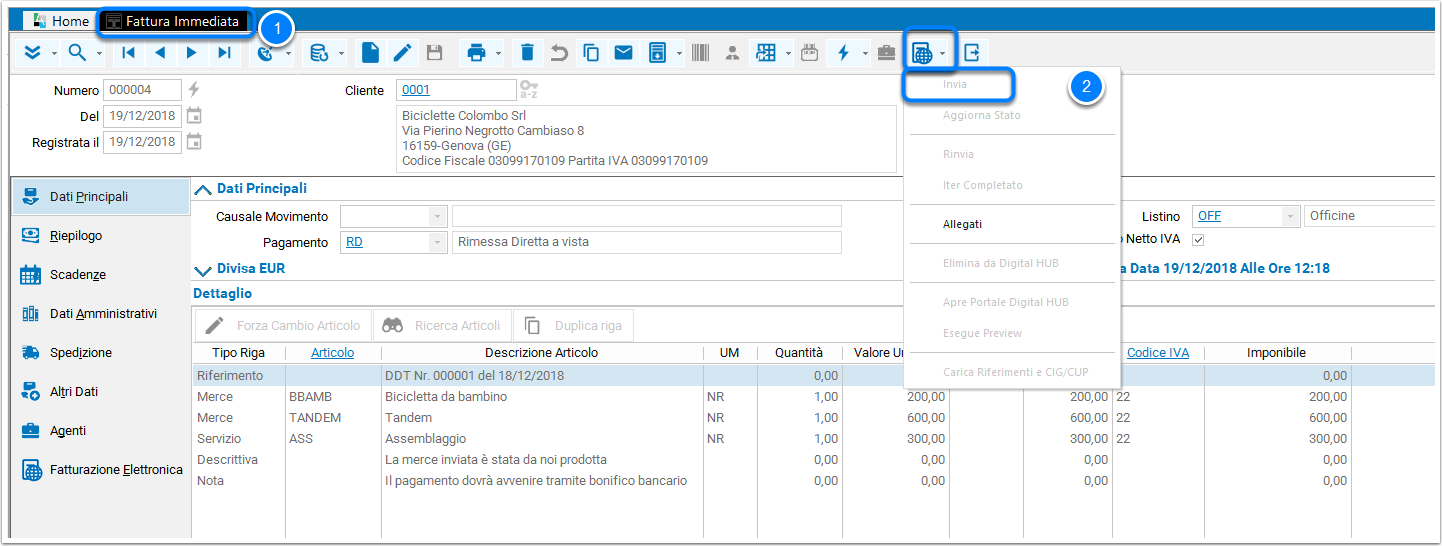Click the envelope email icon
The height and width of the screenshot is (546, 1442).
point(623,53)
